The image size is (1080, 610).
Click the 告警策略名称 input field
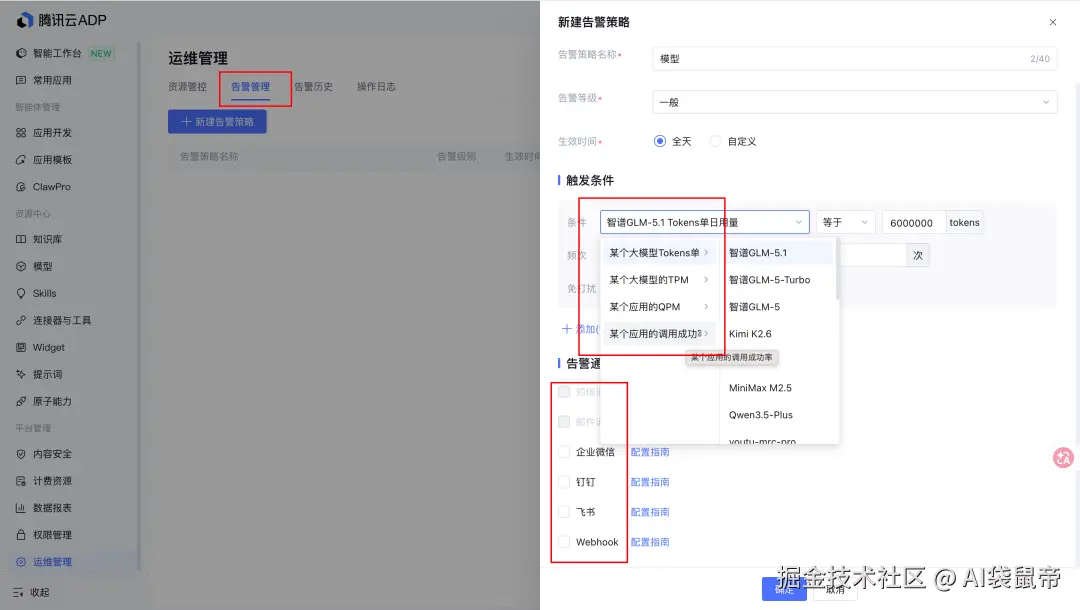854,59
